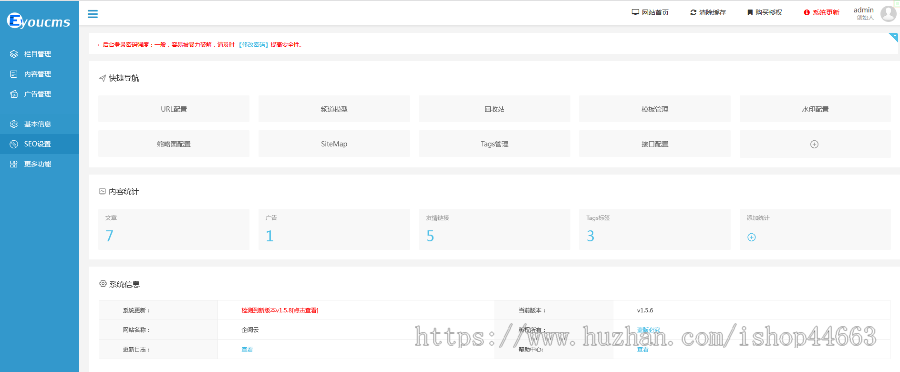
Task: Open the admin user avatar
Action: 888,14
